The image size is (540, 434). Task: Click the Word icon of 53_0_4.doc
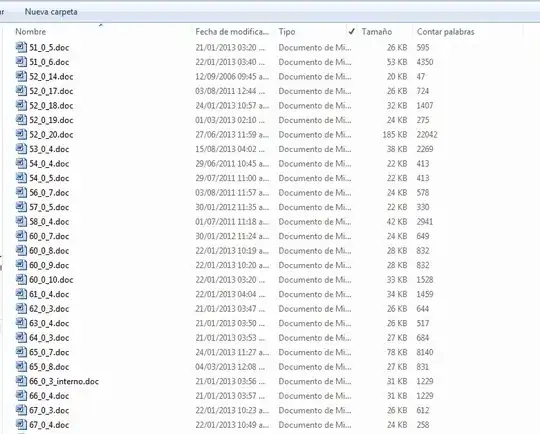[x=21, y=149]
